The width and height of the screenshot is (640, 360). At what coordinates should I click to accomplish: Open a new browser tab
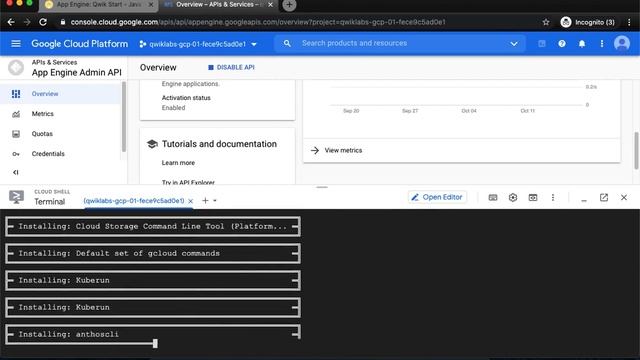point(289,5)
